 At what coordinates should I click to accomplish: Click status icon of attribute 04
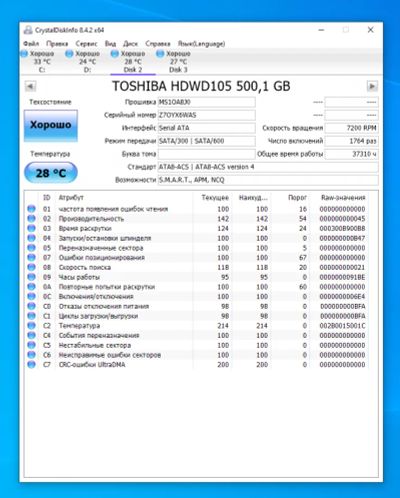31,238
